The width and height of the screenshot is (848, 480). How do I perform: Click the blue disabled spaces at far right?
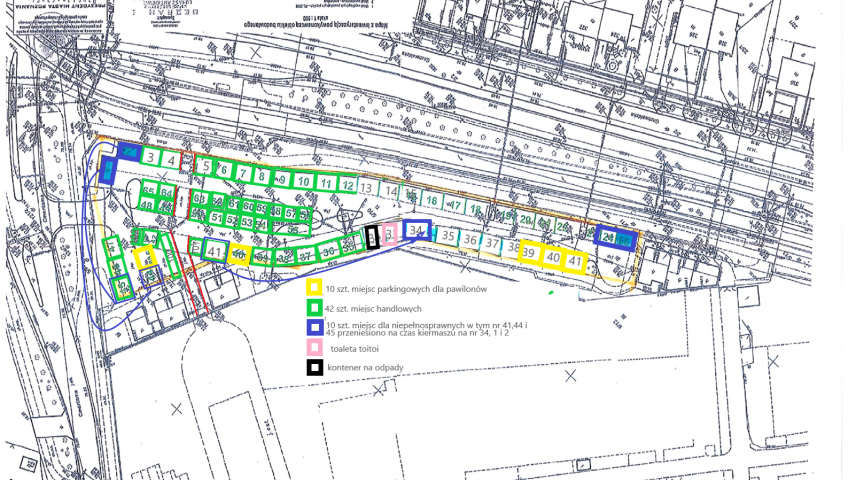(614, 238)
